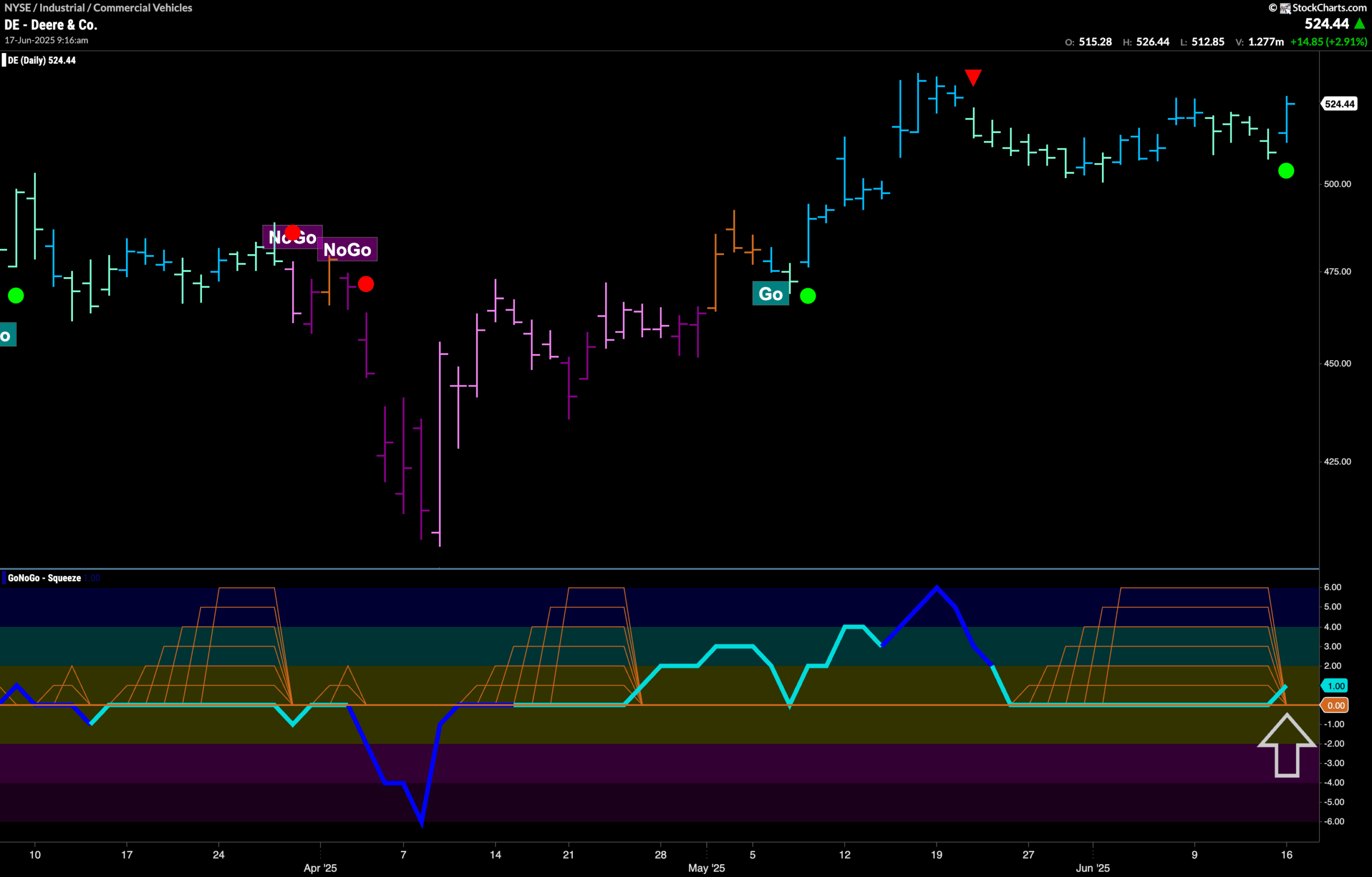The height and width of the screenshot is (877, 1372).
Task: Select the NoGo label above the orange bar
Action: click(347, 249)
